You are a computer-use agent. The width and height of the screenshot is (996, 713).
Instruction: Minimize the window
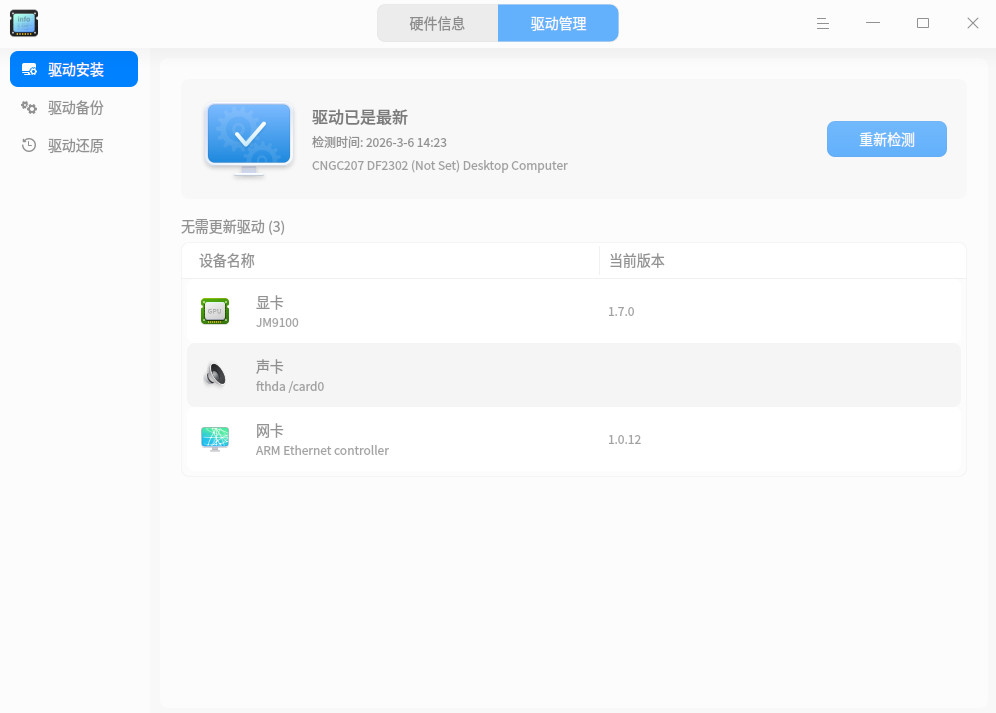tap(873, 24)
